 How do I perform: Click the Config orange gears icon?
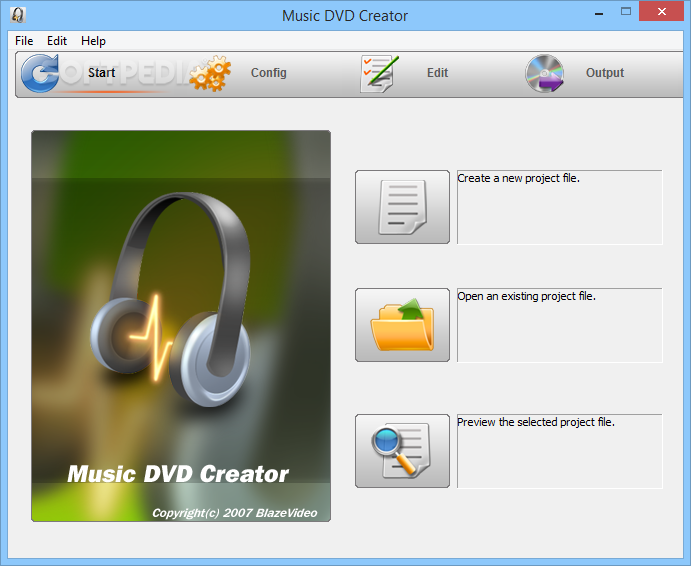coord(210,73)
